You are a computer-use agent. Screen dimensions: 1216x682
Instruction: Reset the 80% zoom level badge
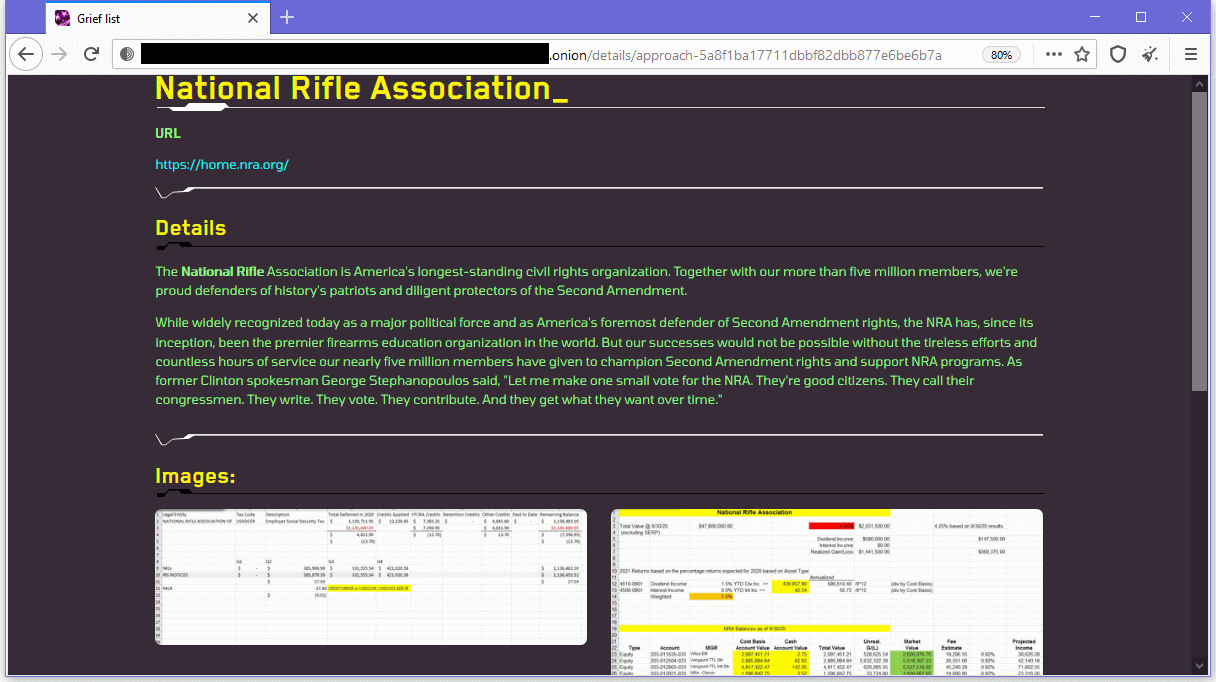coord(1001,55)
